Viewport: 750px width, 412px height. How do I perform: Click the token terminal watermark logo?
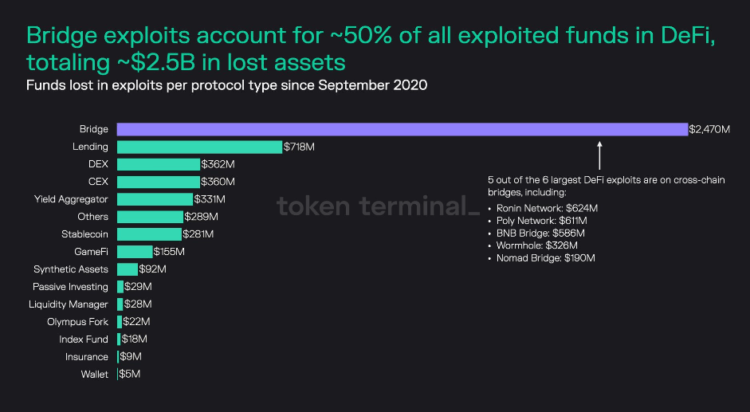click(x=371, y=208)
